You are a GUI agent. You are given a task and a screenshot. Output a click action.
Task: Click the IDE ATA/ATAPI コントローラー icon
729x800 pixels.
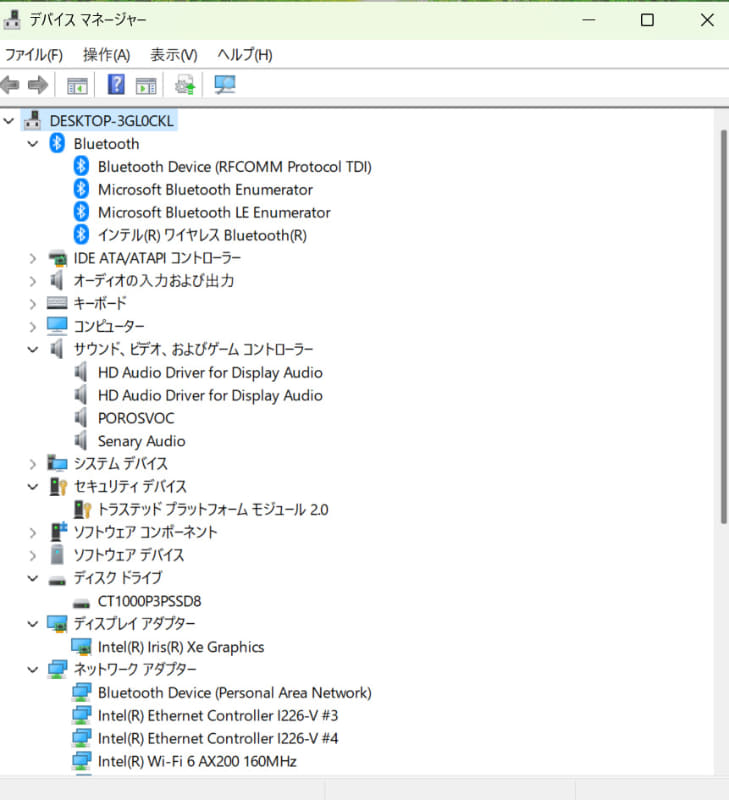point(58,258)
